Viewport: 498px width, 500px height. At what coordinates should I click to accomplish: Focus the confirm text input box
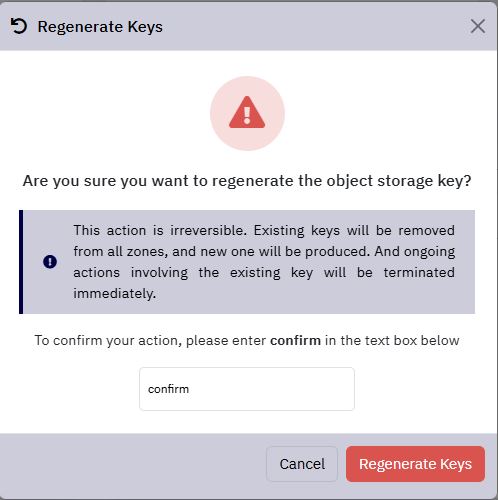click(x=247, y=389)
